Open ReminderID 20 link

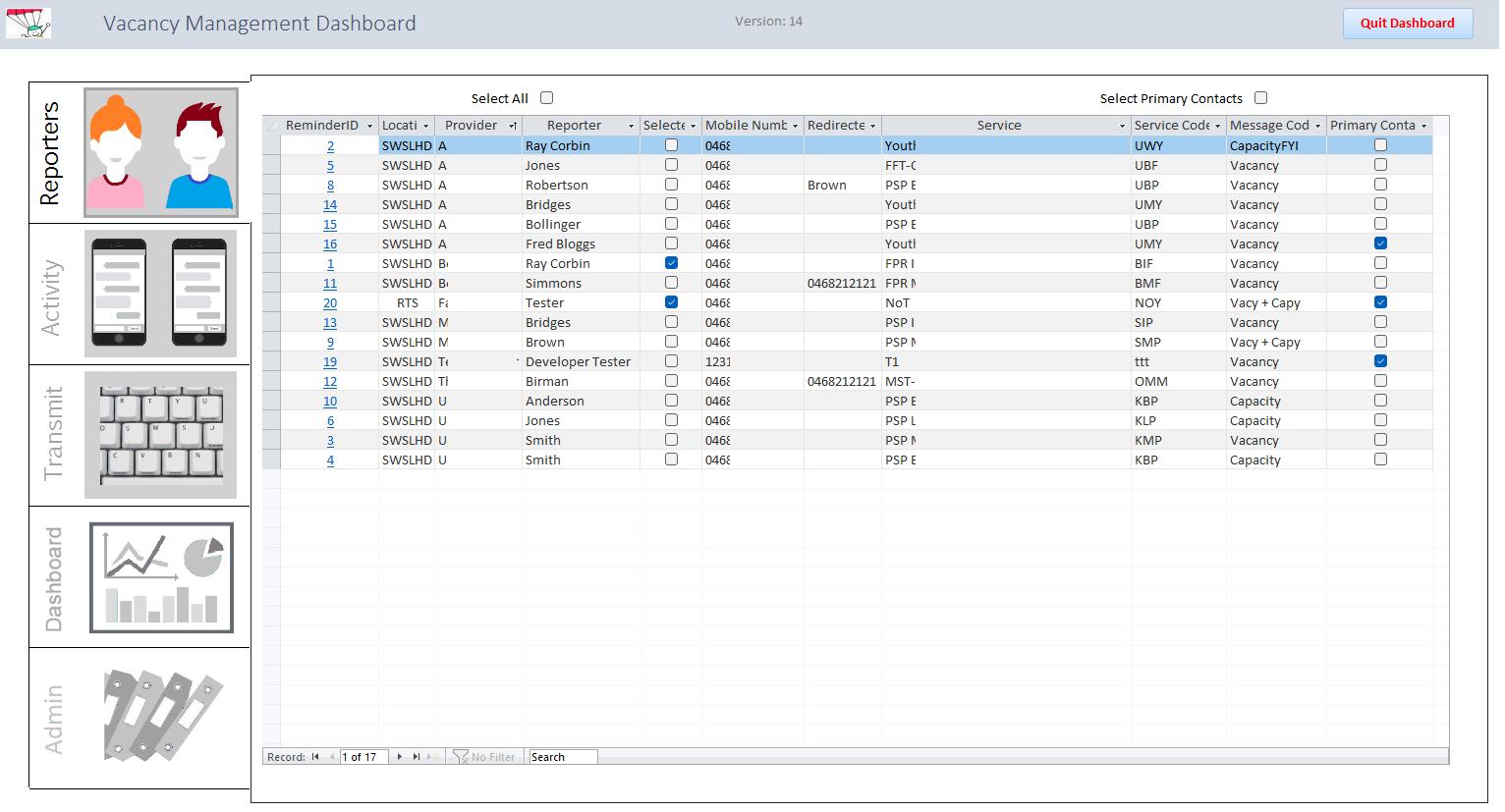click(330, 302)
